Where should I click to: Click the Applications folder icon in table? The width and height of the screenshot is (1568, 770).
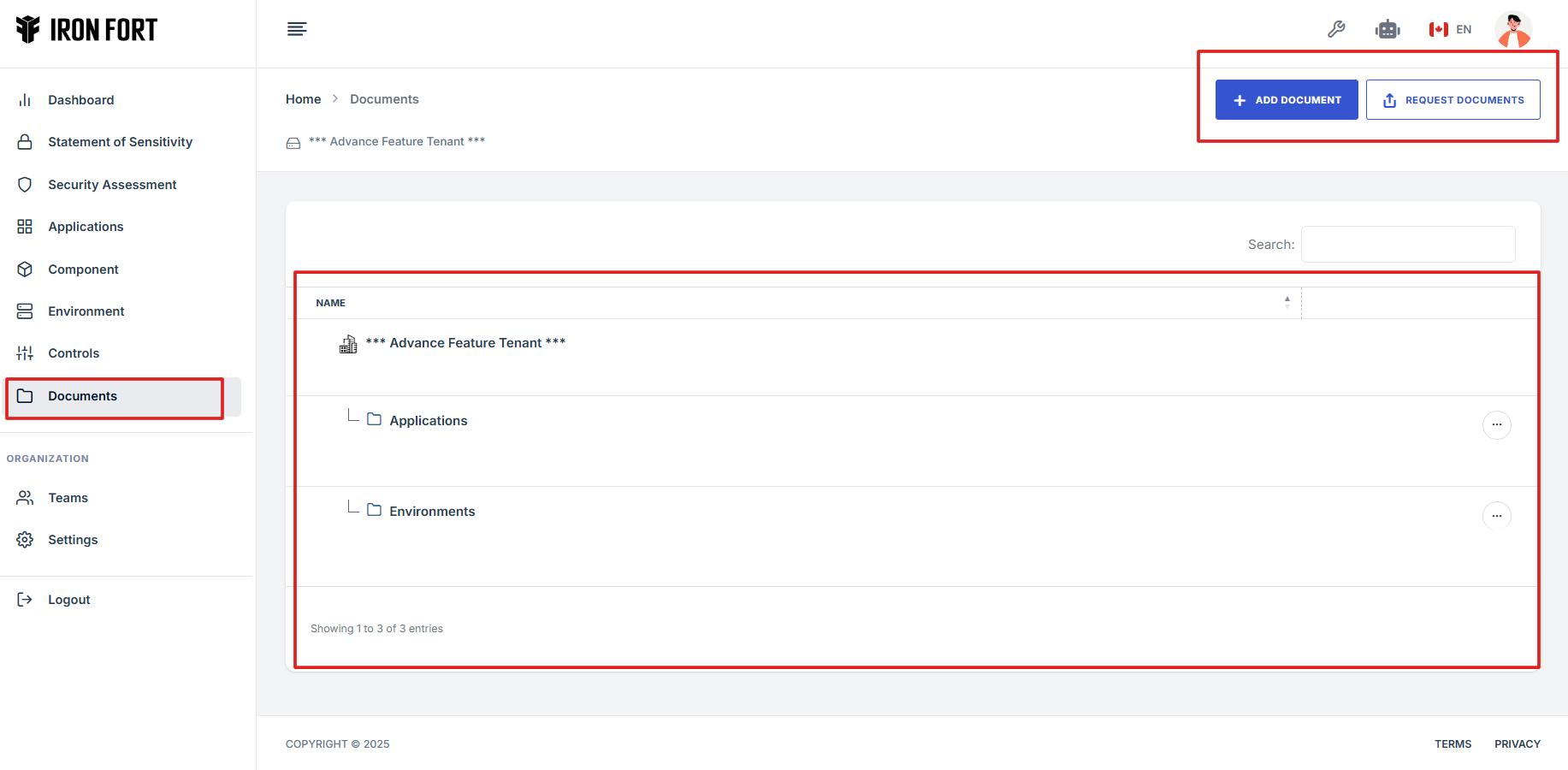[374, 419]
